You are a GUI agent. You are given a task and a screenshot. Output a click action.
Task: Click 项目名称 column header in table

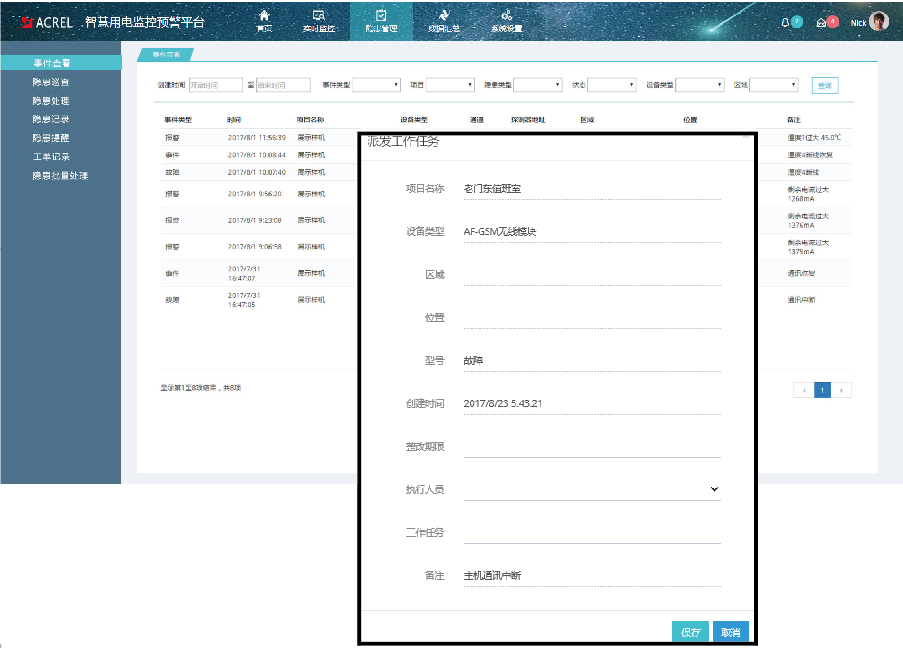[x=310, y=120]
